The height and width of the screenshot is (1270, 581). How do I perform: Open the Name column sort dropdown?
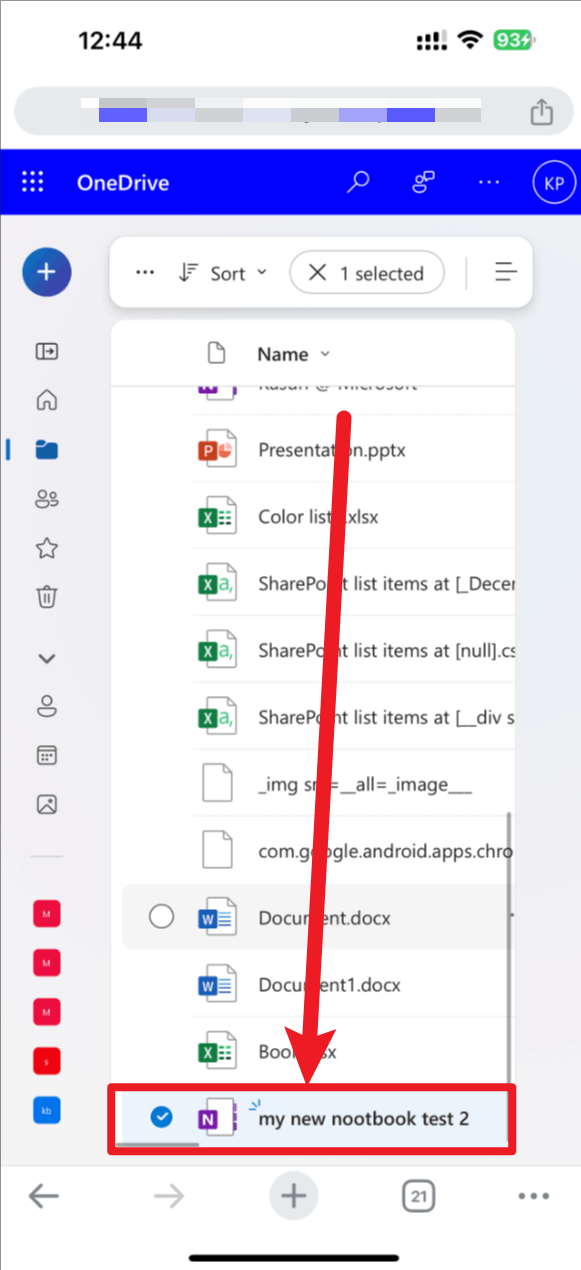point(294,354)
